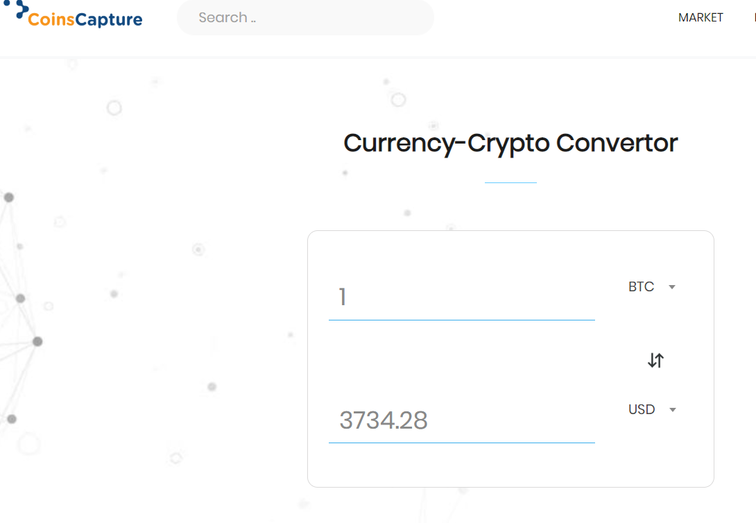This screenshot has width=756, height=523.
Task: Click the hollow circle decoration above heading
Action: point(398,100)
